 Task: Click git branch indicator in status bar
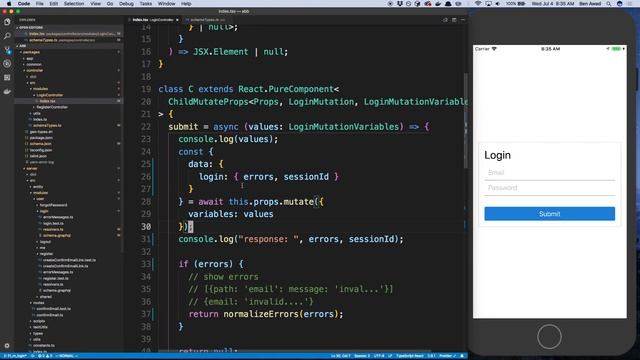click(x=15, y=356)
